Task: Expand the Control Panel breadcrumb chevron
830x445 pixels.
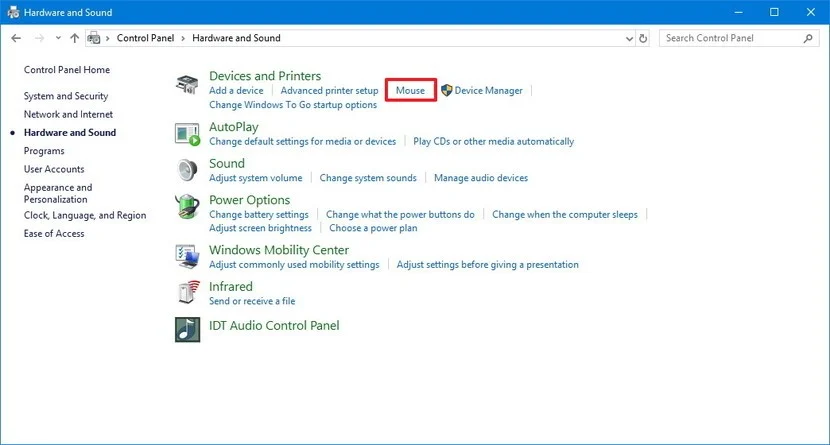Action: [108, 38]
